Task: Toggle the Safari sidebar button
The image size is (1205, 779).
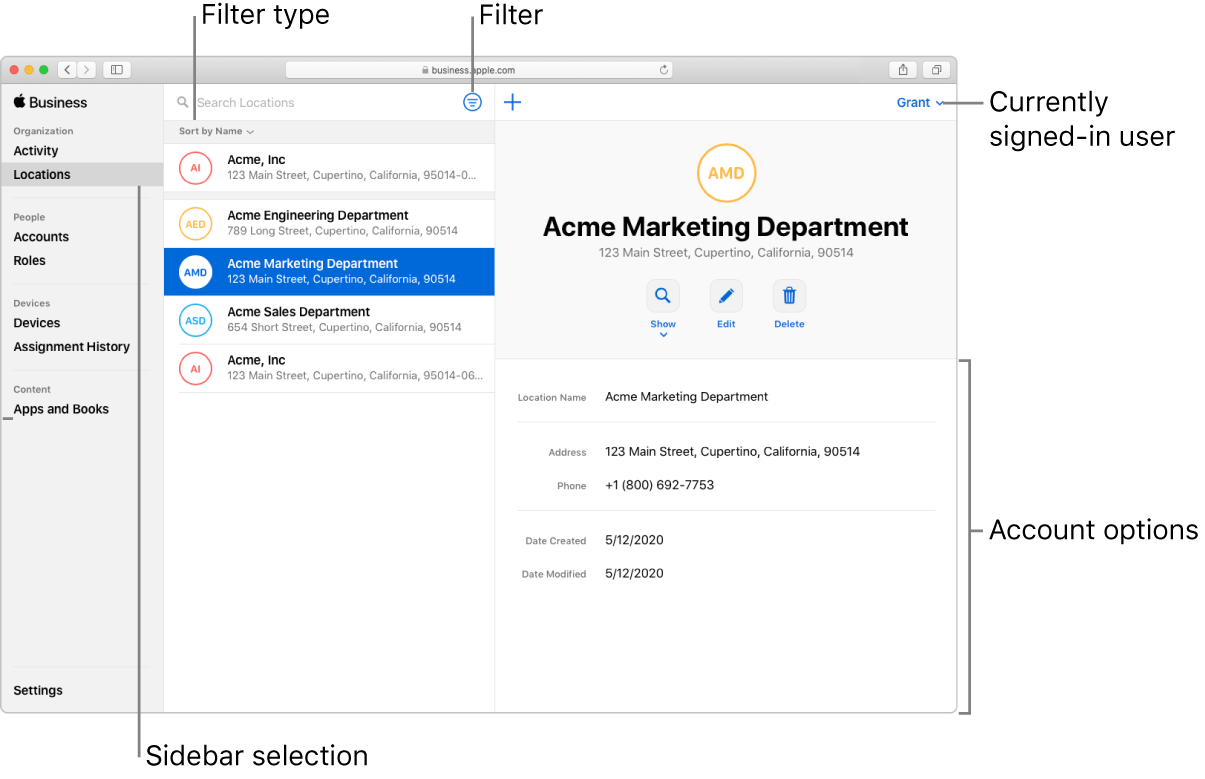Action: click(117, 70)
